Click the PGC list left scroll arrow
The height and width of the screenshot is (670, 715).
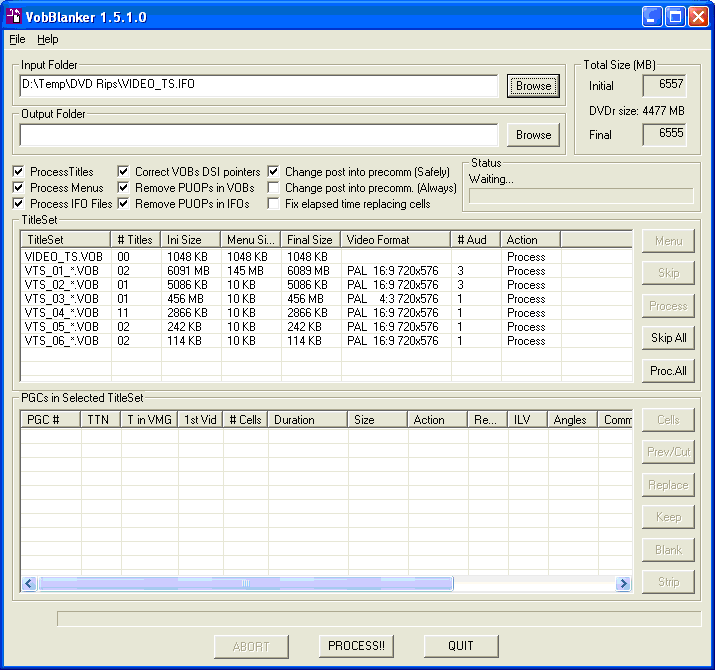click(29, 583)
